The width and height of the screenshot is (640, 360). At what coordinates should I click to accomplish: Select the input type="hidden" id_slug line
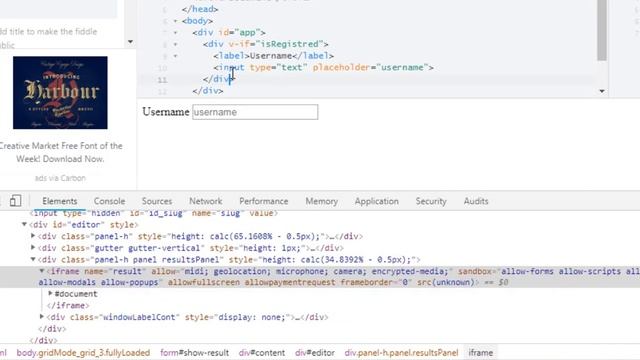point(153,213)
